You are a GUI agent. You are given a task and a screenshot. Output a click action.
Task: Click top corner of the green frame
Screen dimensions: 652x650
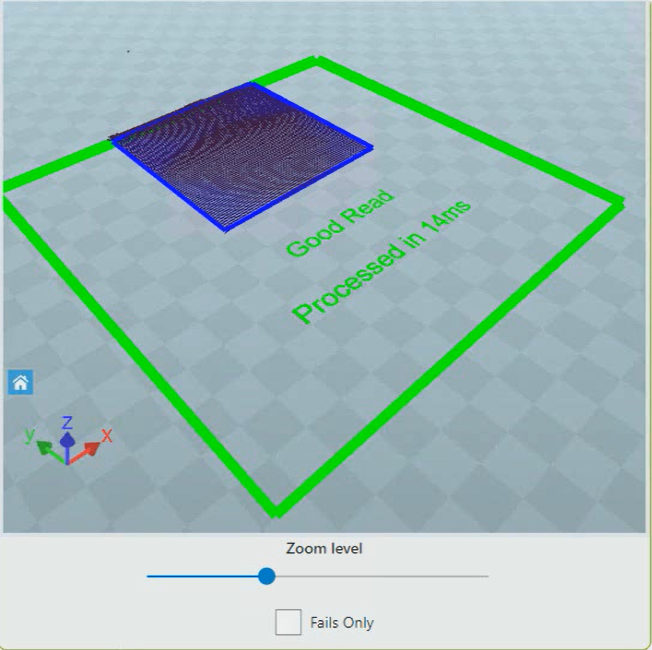click(x=318, y=62)
